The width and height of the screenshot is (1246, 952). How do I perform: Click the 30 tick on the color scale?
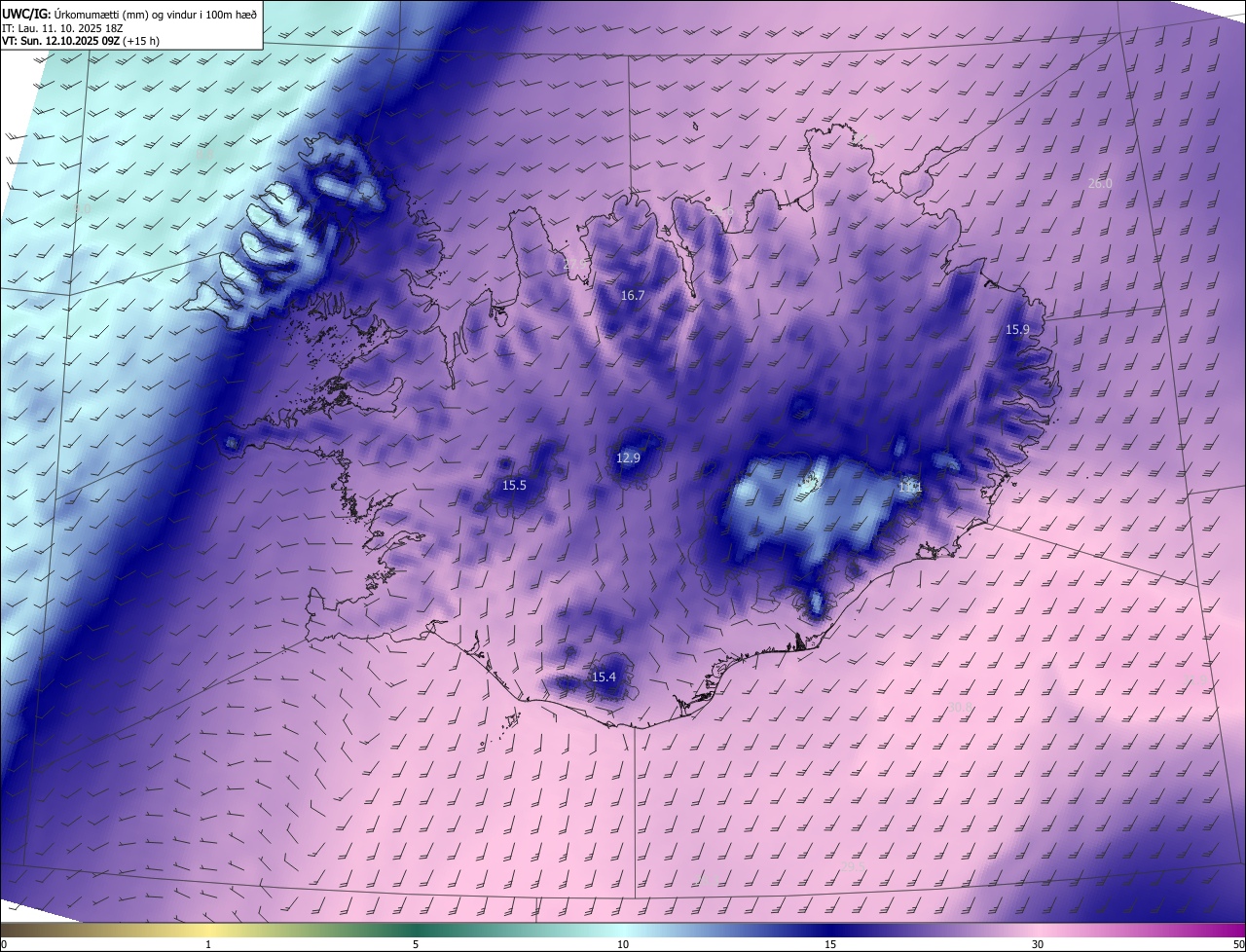click(x=1038, y=944)
